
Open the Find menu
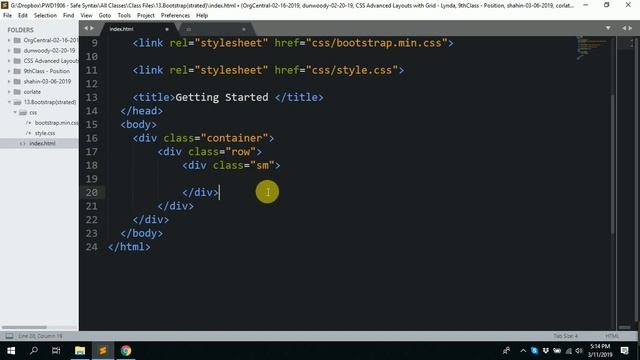[68, 16]
